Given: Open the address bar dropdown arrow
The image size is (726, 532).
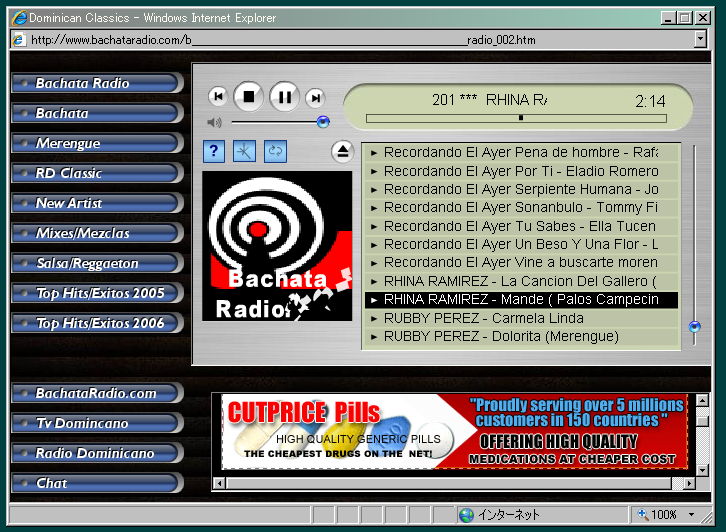Looking at the screenshot, I should [x=701, y=40].
